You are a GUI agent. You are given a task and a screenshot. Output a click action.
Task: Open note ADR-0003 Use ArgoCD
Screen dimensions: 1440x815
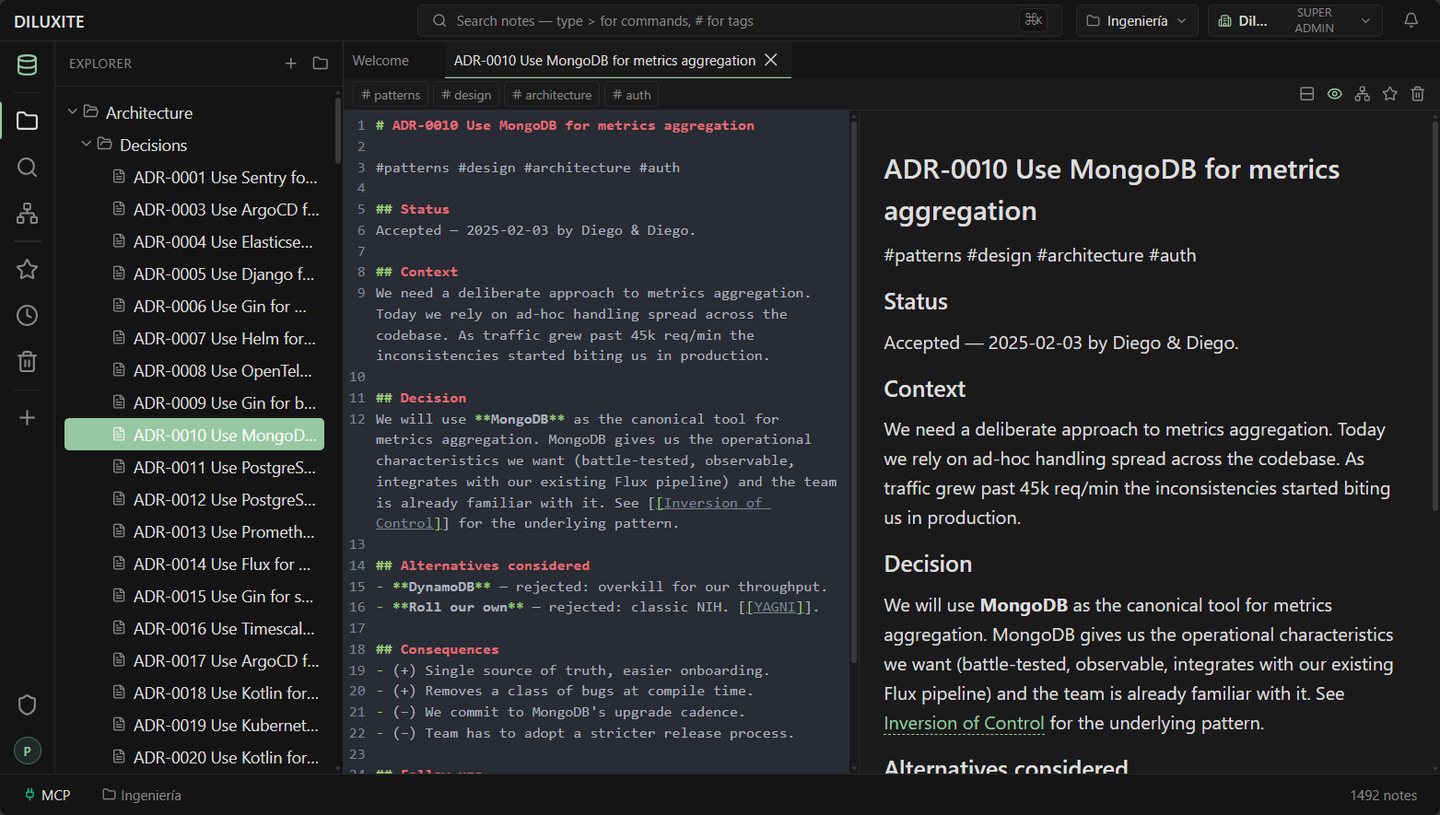pos(194,209)
